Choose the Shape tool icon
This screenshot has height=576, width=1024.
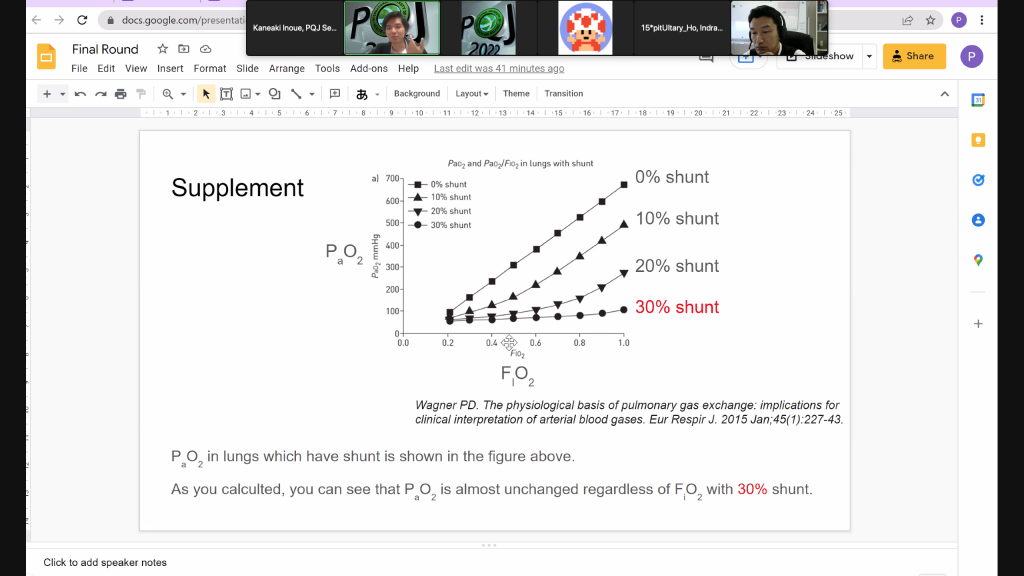pos(274,94)
